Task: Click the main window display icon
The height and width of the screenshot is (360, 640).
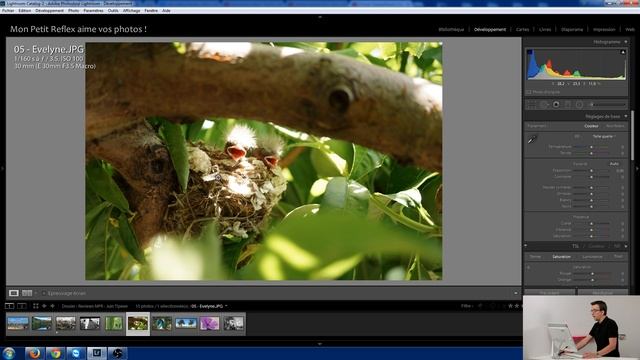Action: pos(9,306)
